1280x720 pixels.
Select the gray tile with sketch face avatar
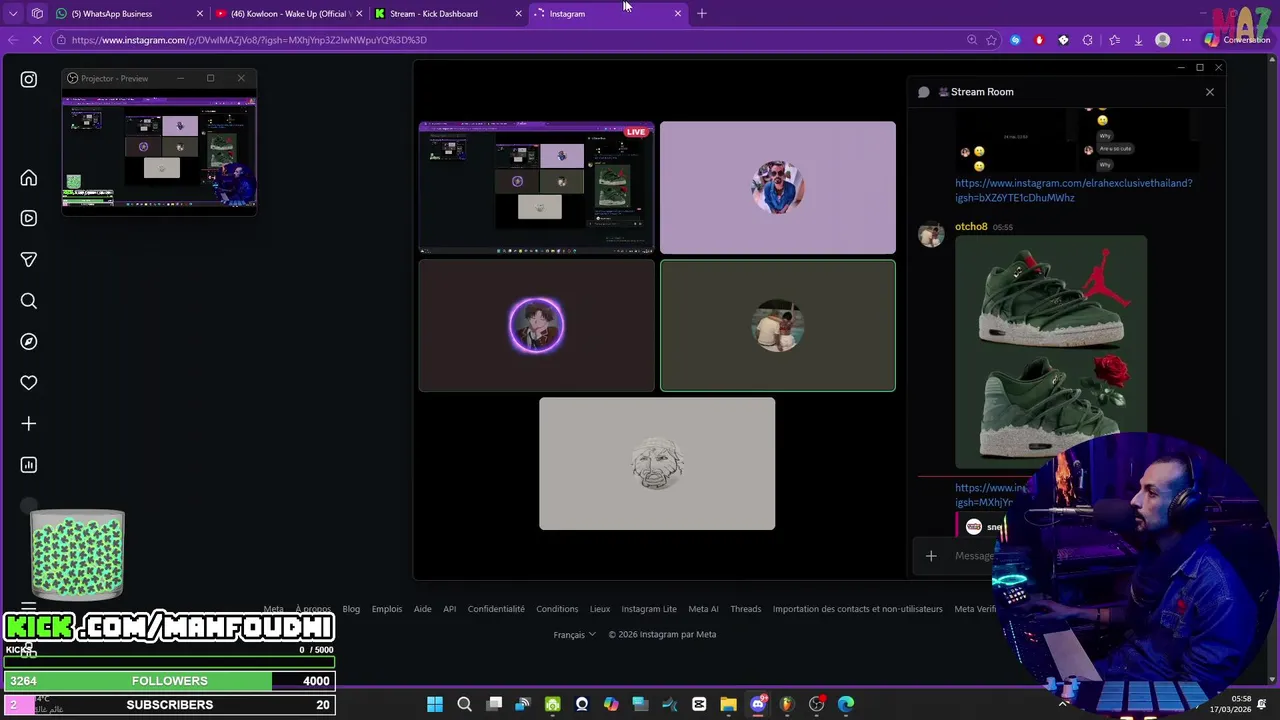click(657, 464)
